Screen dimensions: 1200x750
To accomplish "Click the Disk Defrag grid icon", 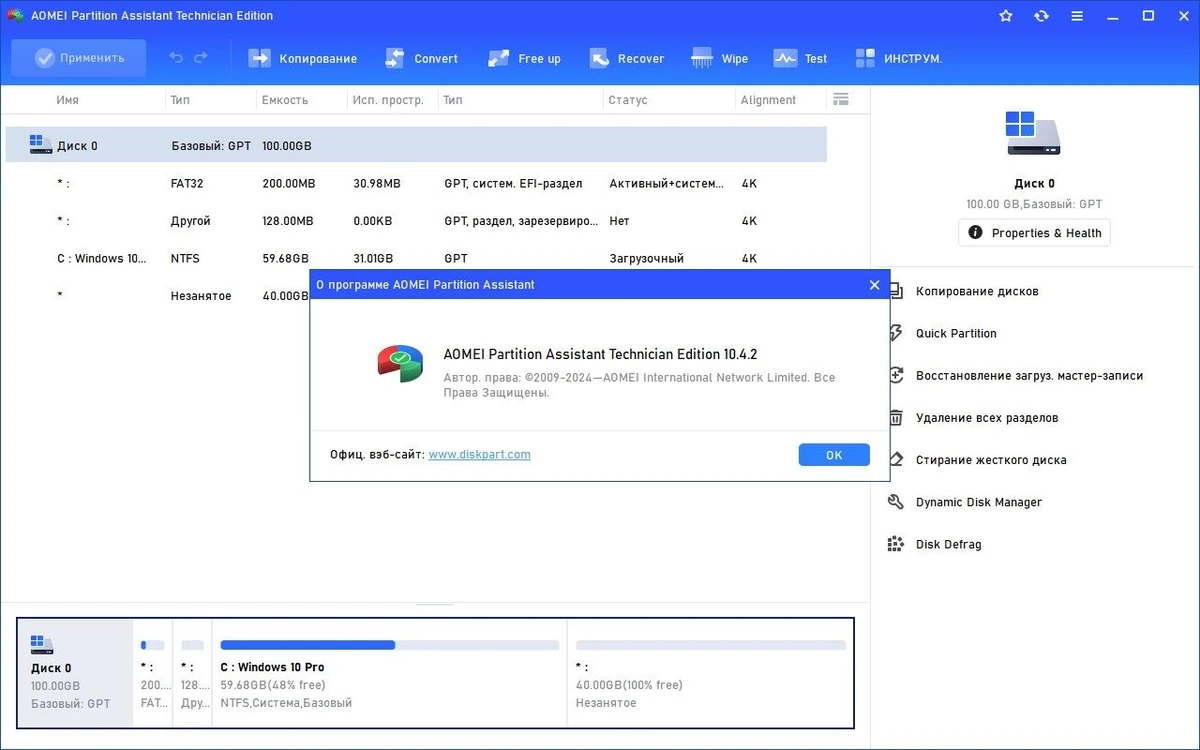I will point(896,544).
